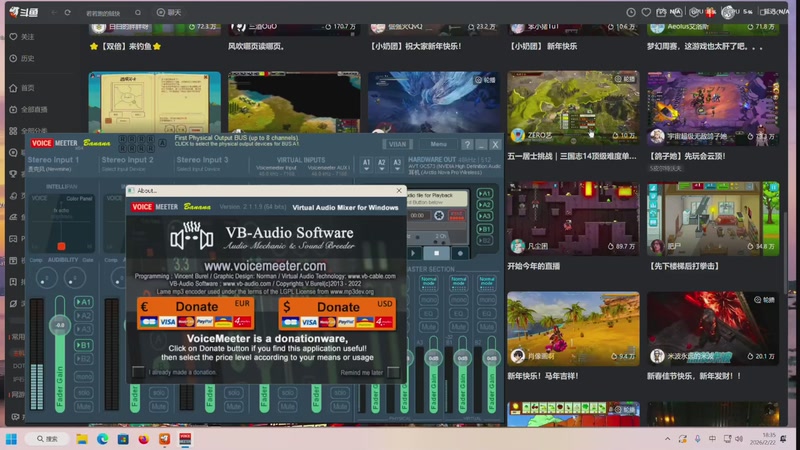Start recording with the cassette record button
Viewport: 800px width, 450px height.
(x=460, y=253)
